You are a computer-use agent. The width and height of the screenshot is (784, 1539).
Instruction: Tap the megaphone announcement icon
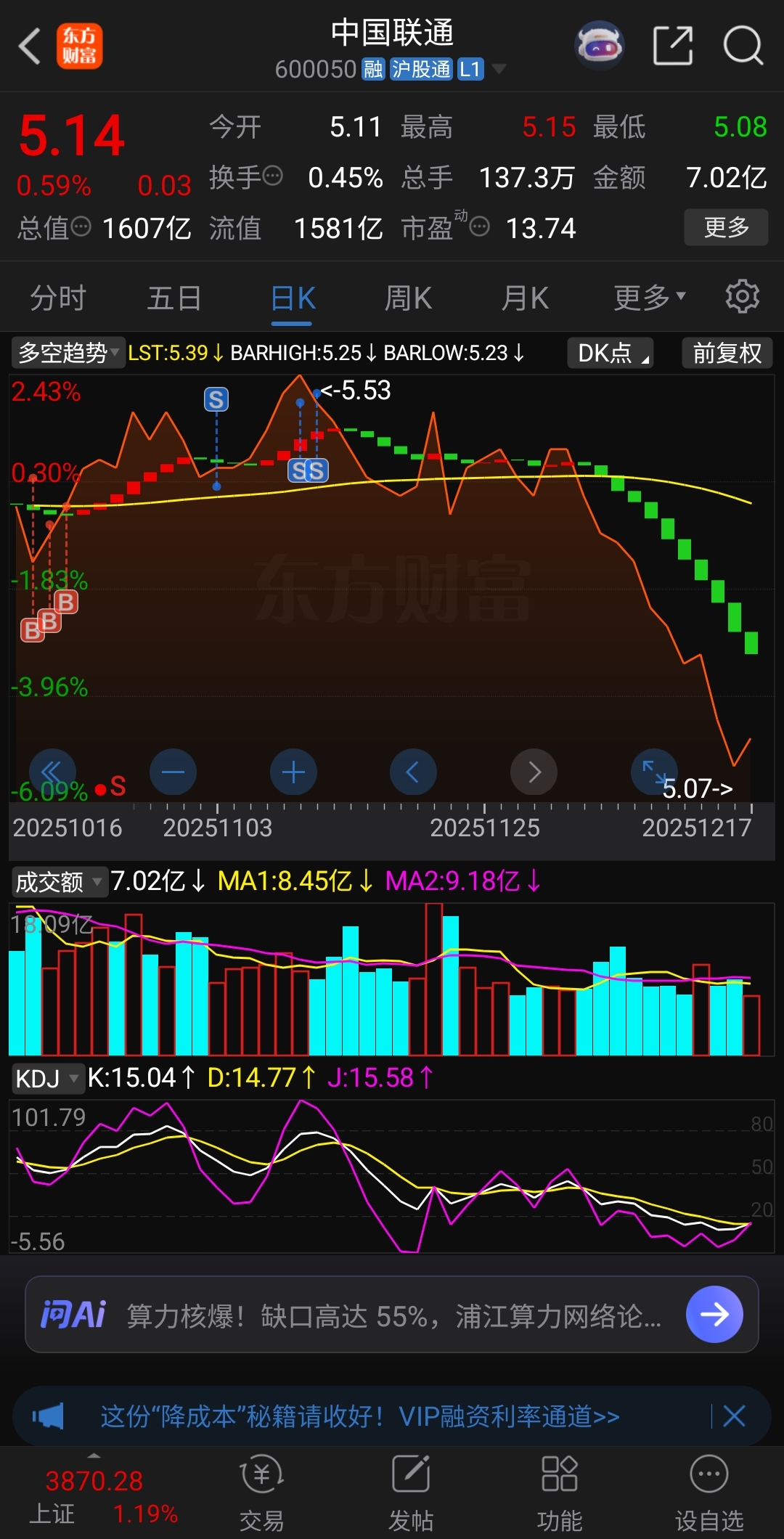(x=48, y=1416)
